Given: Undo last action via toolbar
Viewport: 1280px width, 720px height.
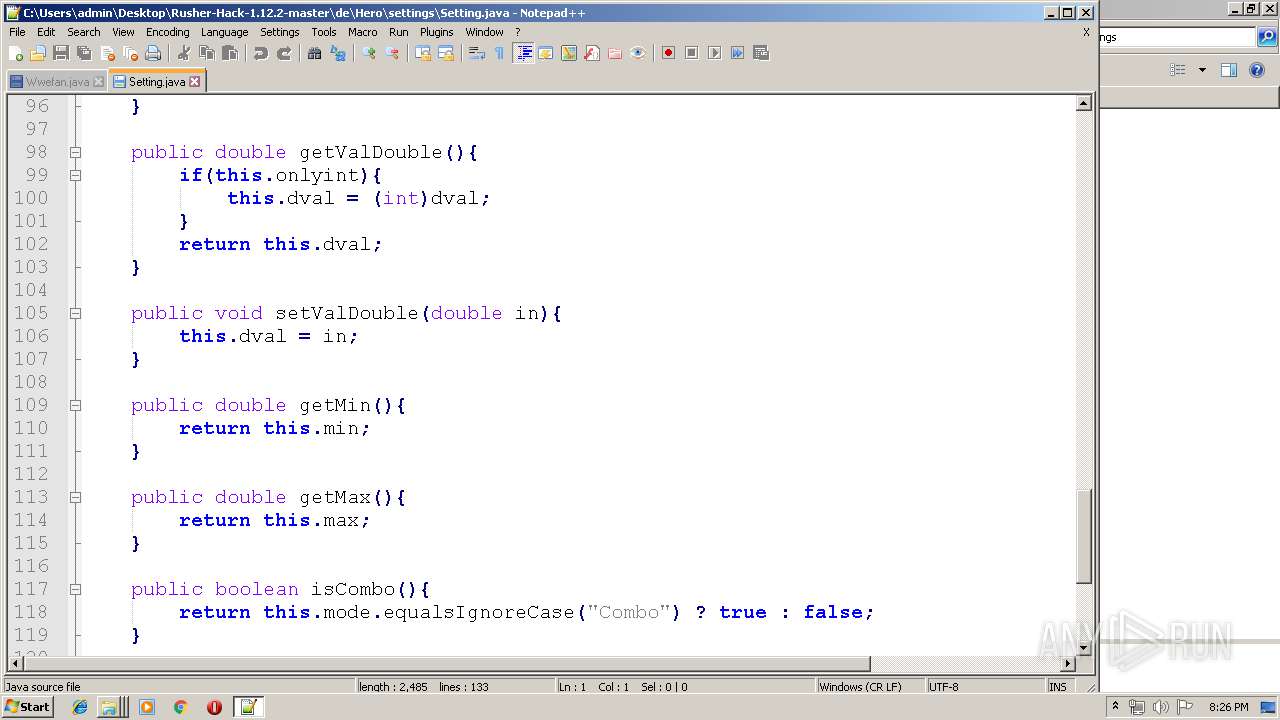Looking at the screenshot, I should pos(261,53).
